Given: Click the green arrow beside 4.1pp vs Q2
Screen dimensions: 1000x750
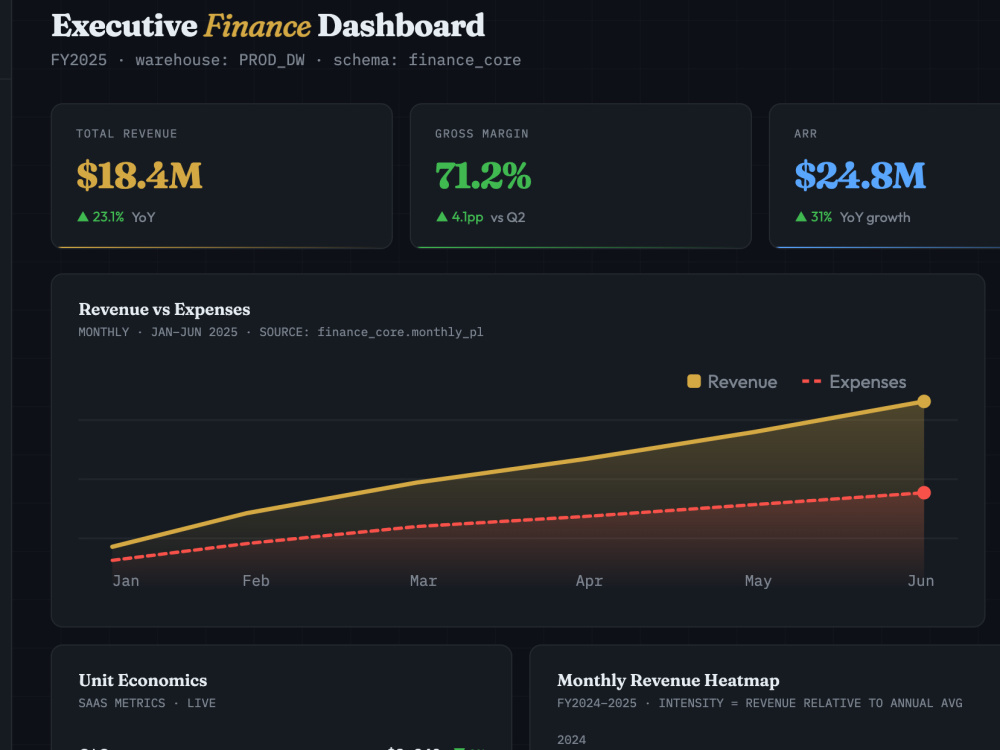Looking at the screenshot, I should point(441,217).
